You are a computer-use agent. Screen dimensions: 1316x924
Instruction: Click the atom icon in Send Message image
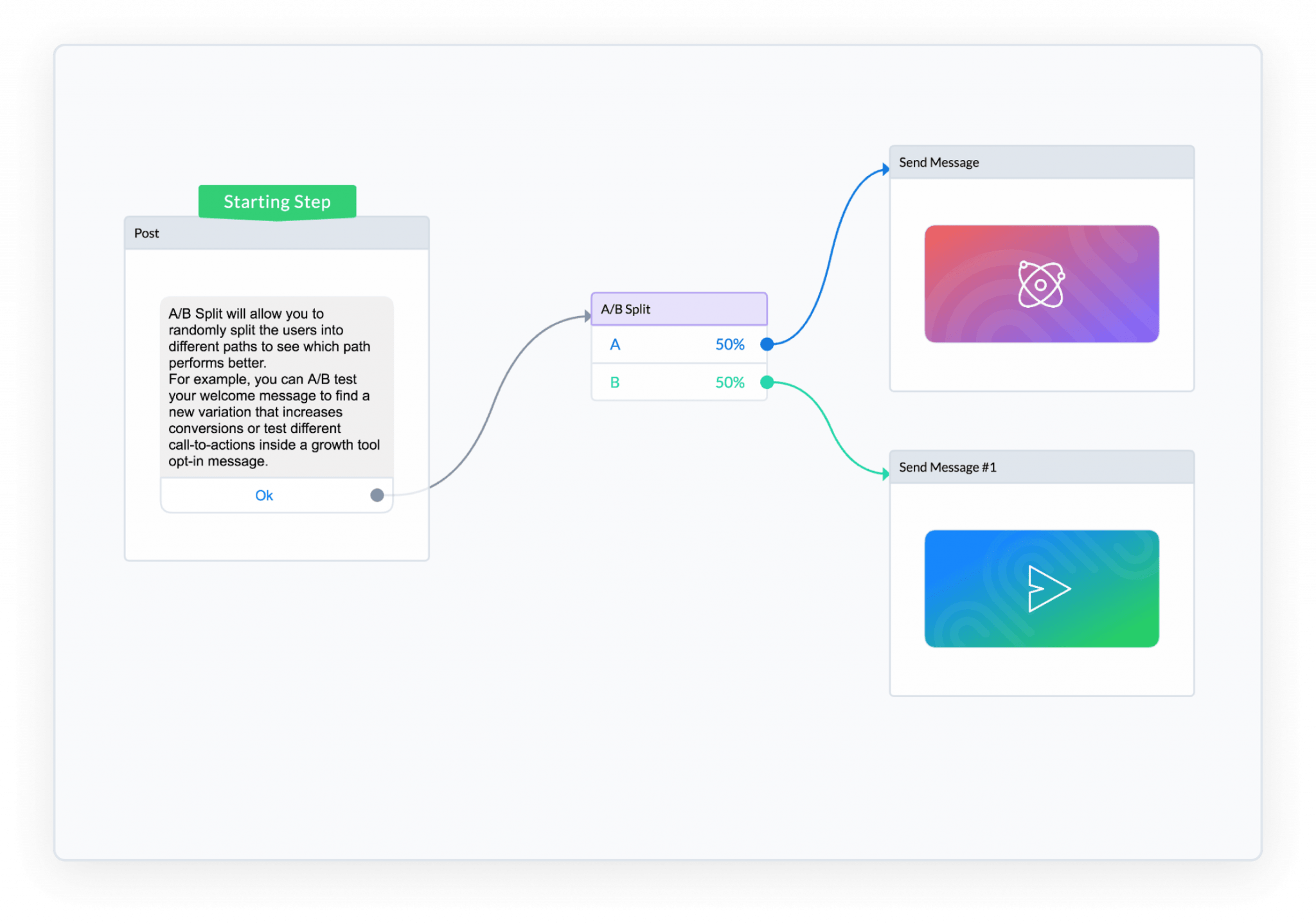pyautogui.click(x=1042, y=284)
